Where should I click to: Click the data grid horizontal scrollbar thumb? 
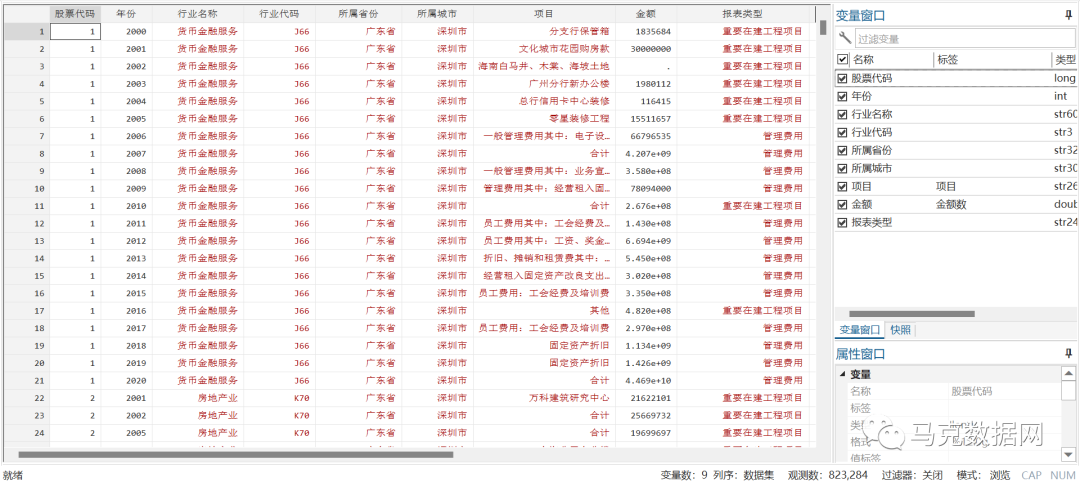236,454
